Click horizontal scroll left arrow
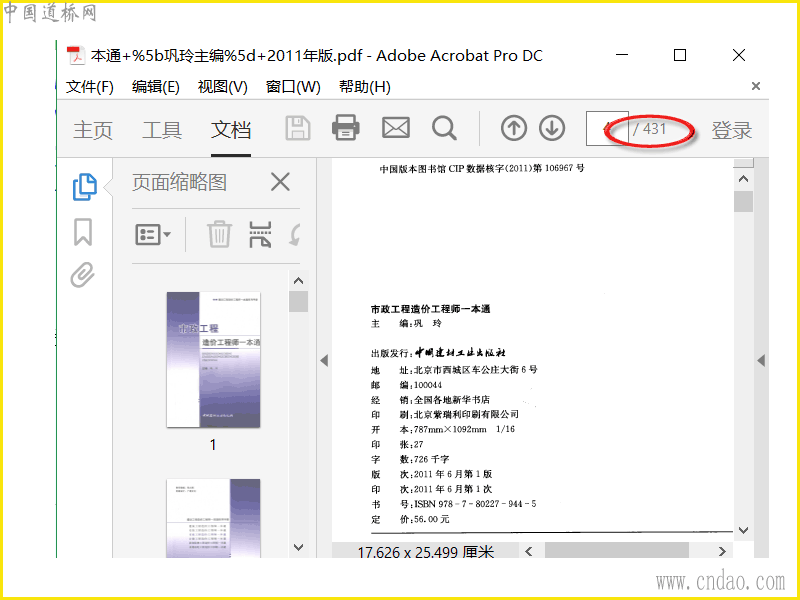This screenshot has height=600, width=800. (x=529, y=551)
